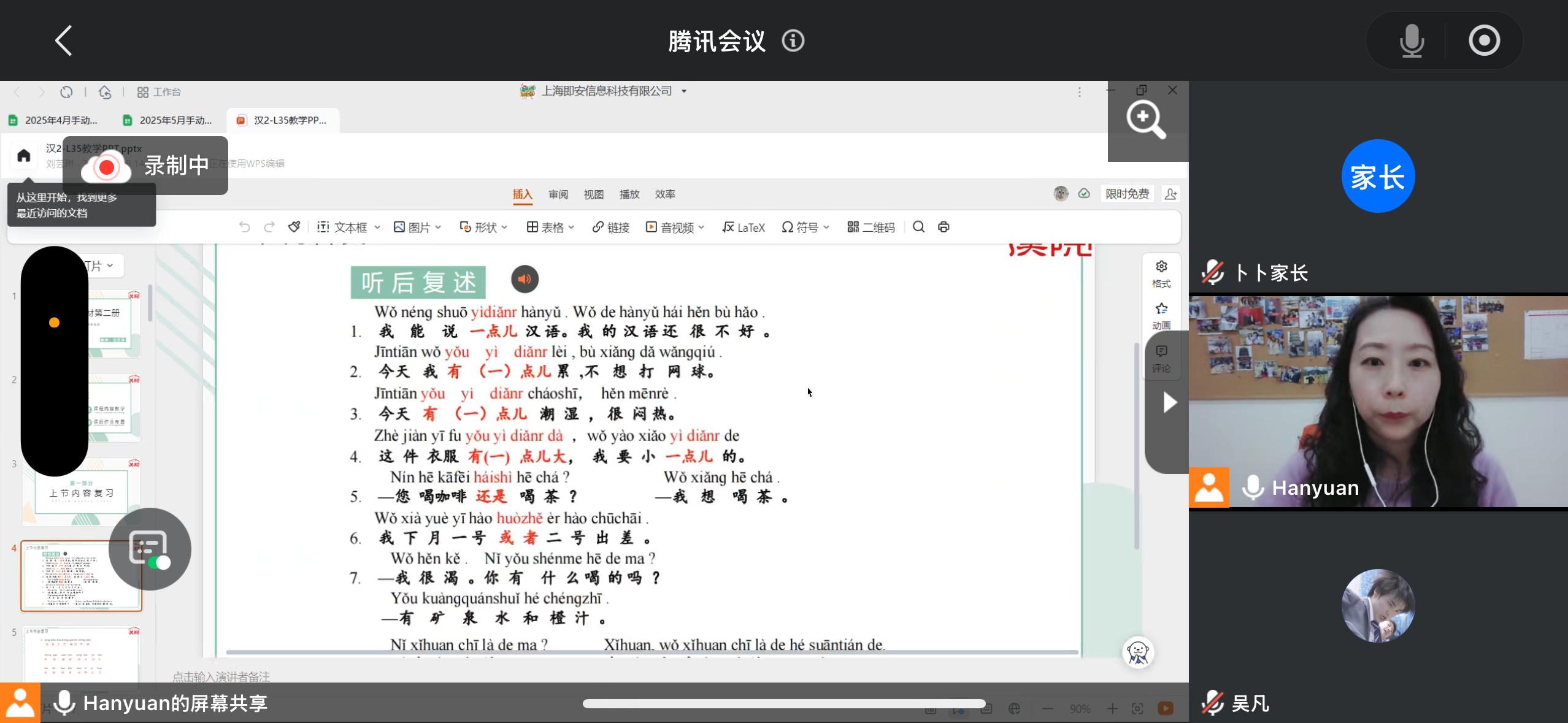The height and width of the screenshot is (723, 1568).
Task: Click the search magnifier in the toolbar
Action: coord(918,227)
